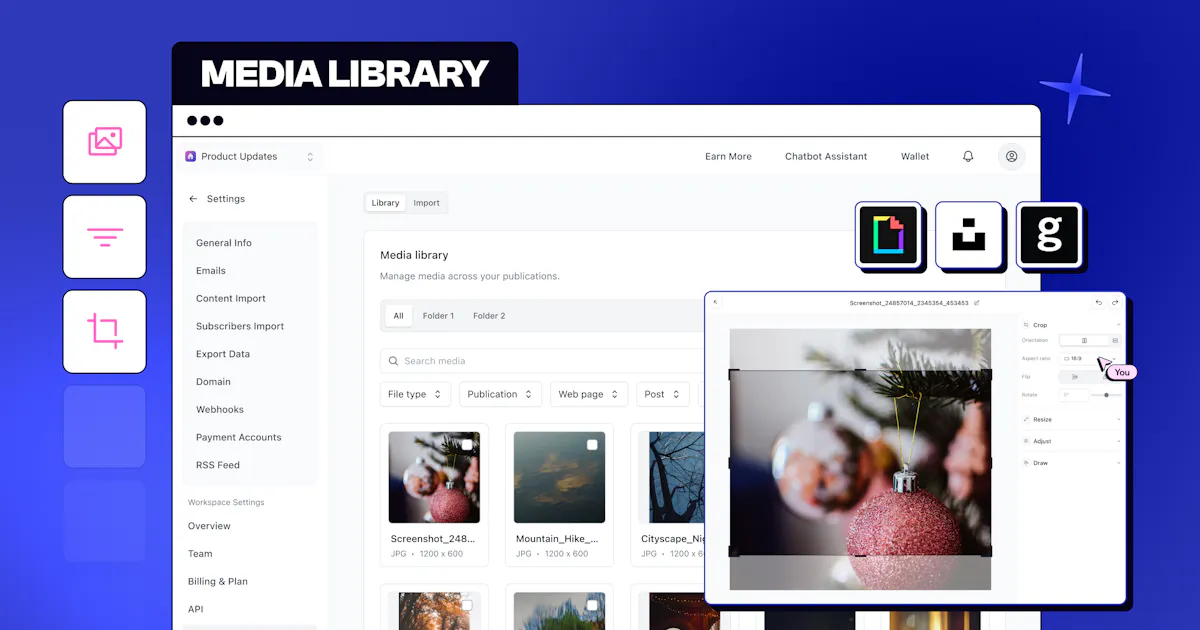This screenshot has width=1200, height=630.
Task: Open workspace API settings
Action: point(196,609)
